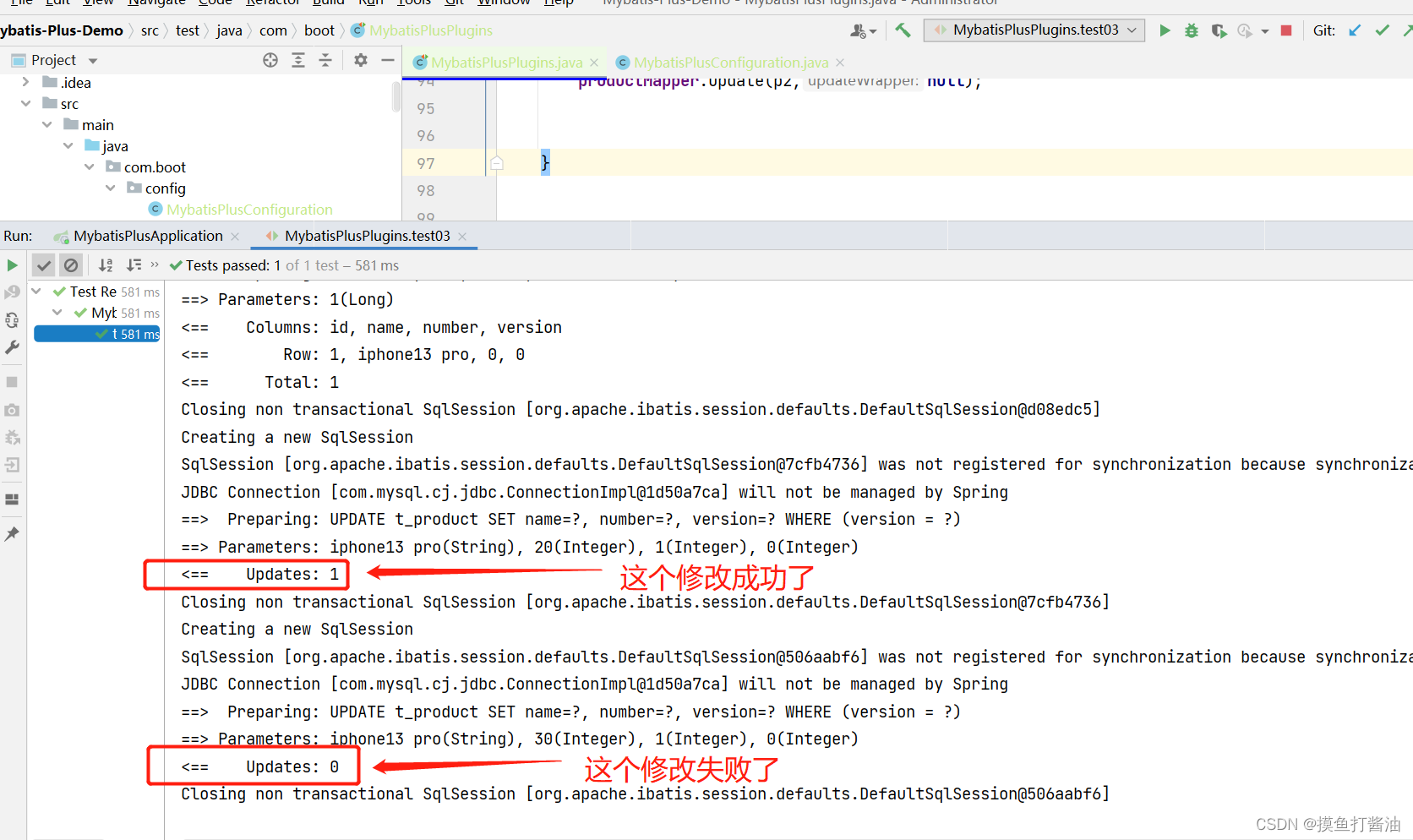The height and width of the screenshot is (840, 1413).
Task: Expand all in the Project panel
Action: click(x=298, y=60)
